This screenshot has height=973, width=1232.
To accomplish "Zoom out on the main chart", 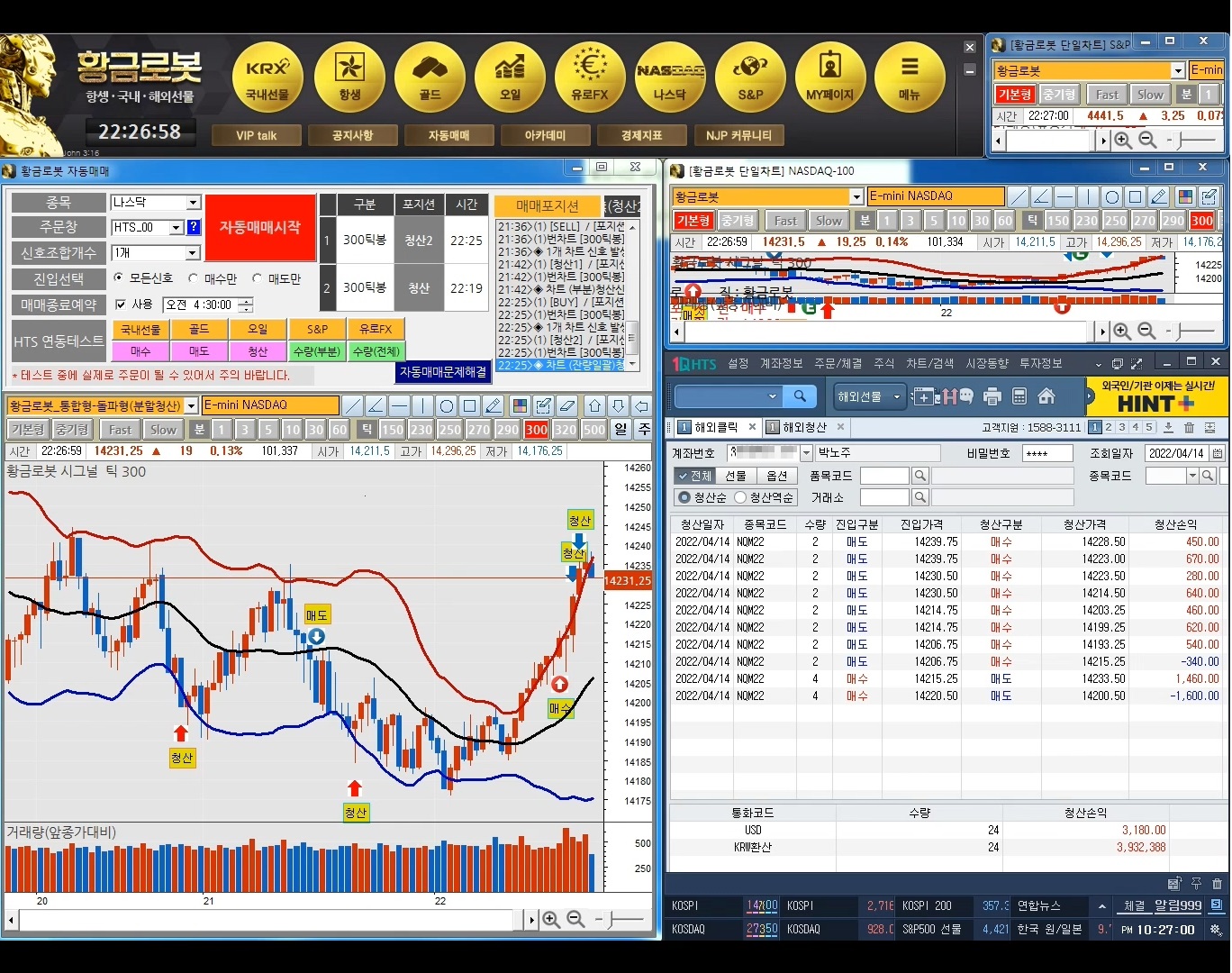I will 575,920.
